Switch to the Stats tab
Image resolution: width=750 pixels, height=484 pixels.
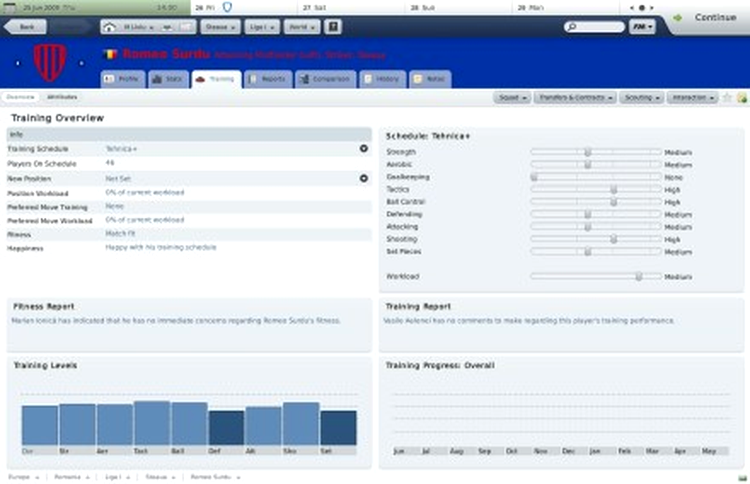pos(168,79)
